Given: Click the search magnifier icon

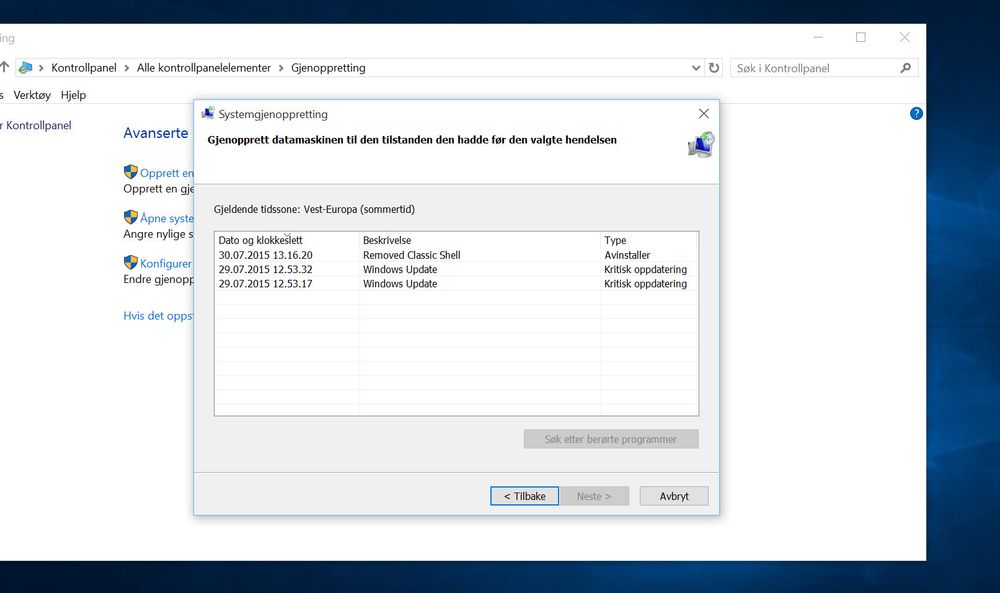Looking at the screenshot, I should pyautogui.click(x=905, y=68).
